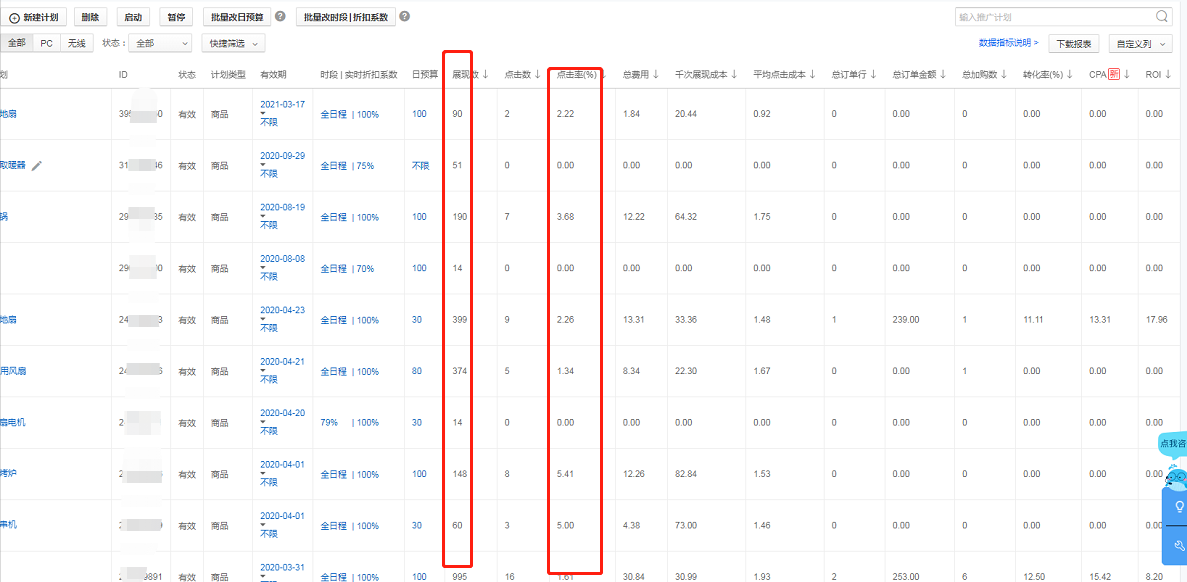The image size is (1187, 582).
Task: Click the 计划类型 column header
Action: tap(227, 75)
